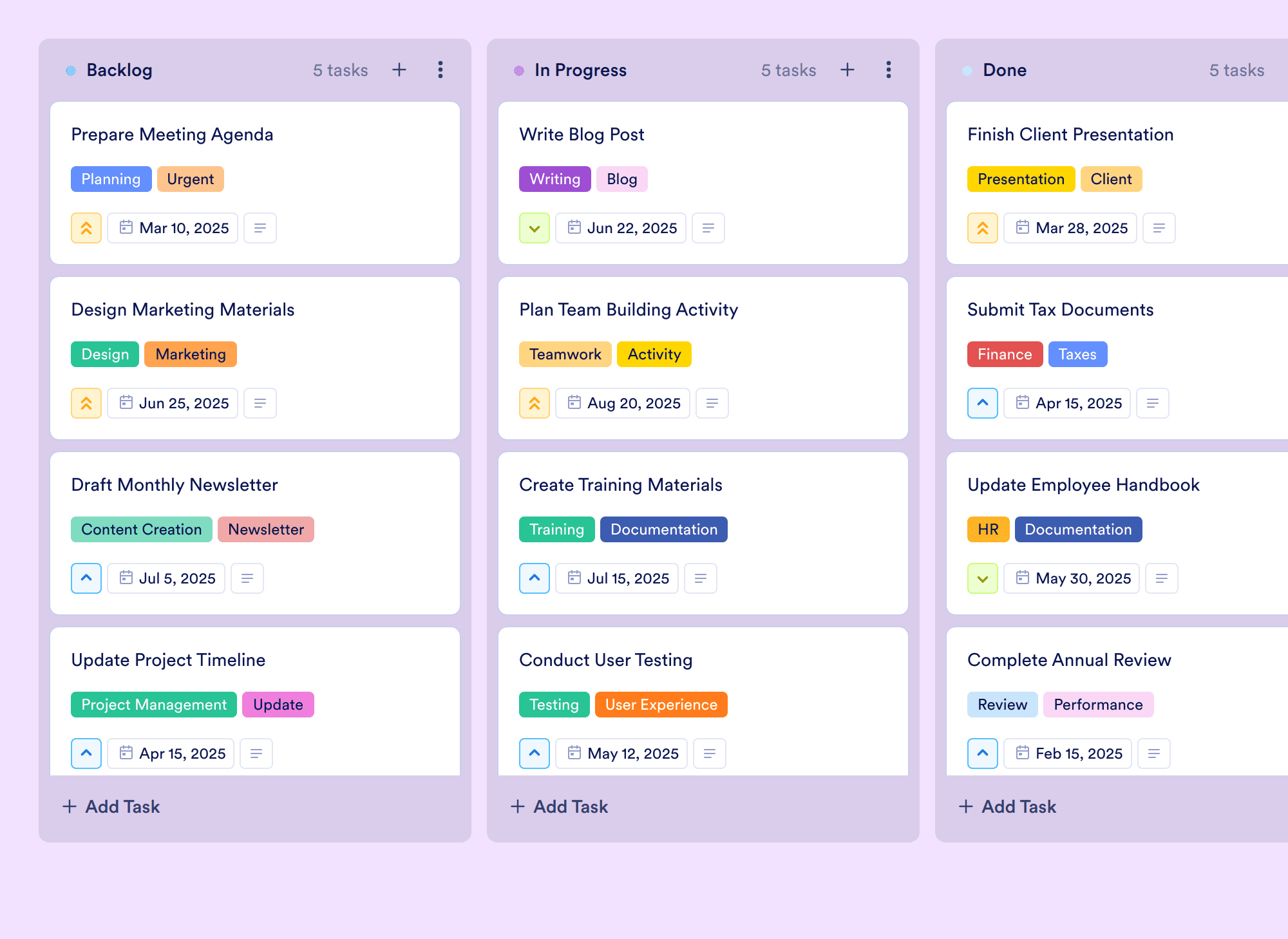Click the plus icon in Backlog header
1288x939 pixels.
399,70
